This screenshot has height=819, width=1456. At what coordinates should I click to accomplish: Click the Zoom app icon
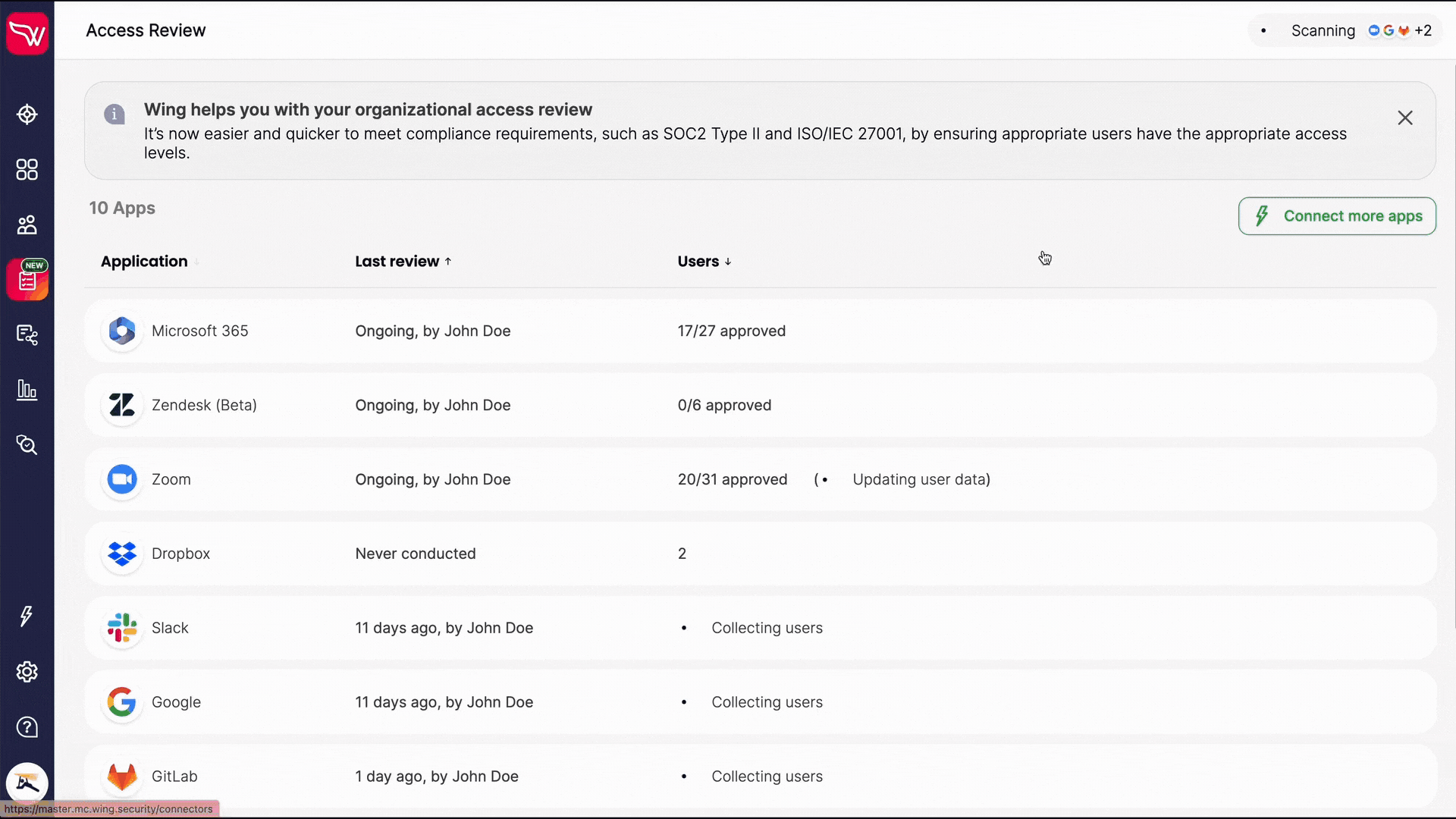tap(121, 479)
